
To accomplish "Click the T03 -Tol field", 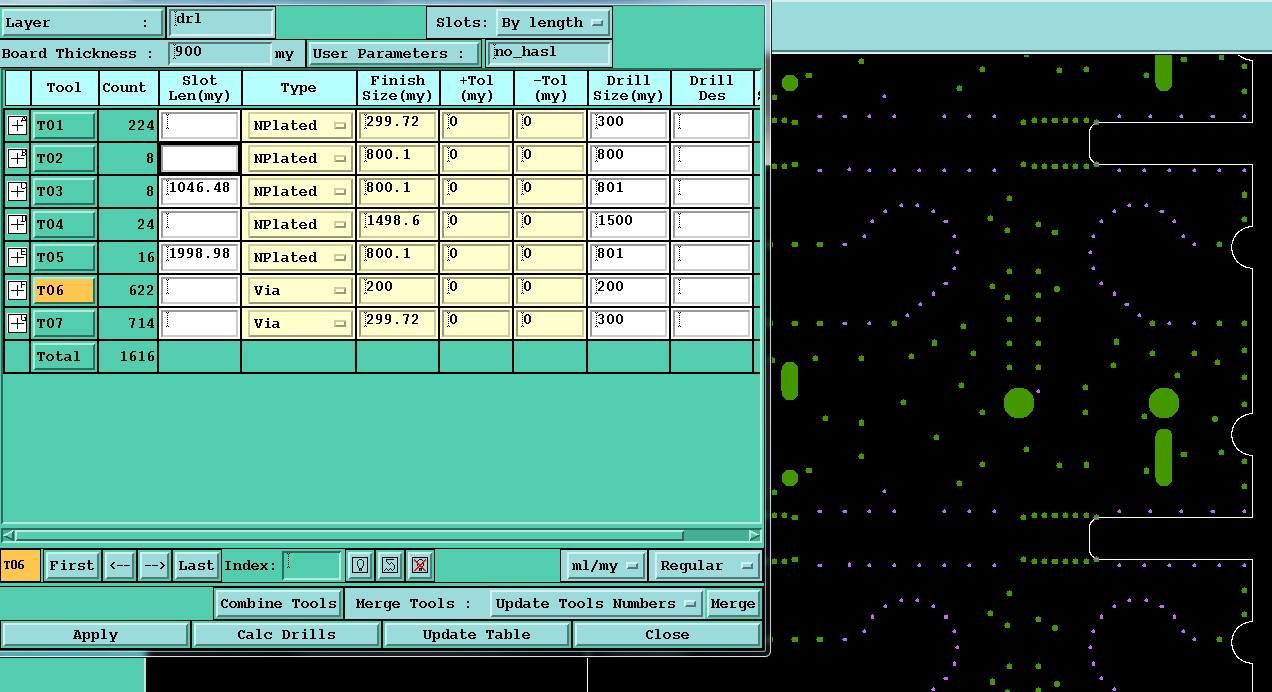I will pyautogui.click(x=551, y=191).
